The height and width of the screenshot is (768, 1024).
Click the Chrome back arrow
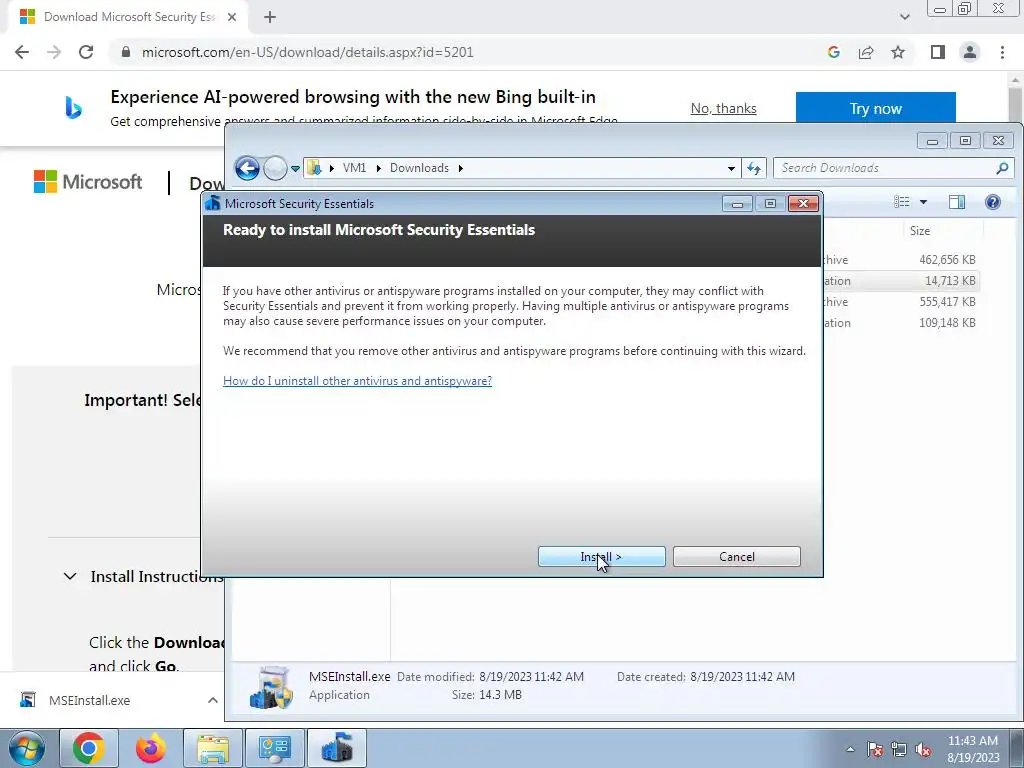click(x=22, y=52)
